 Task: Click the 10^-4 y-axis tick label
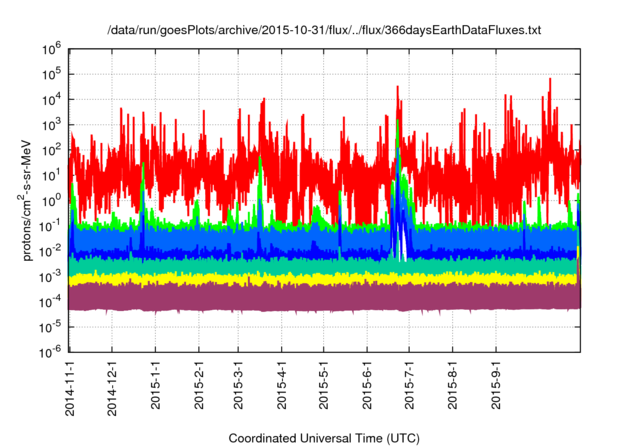tap(50, 302)
